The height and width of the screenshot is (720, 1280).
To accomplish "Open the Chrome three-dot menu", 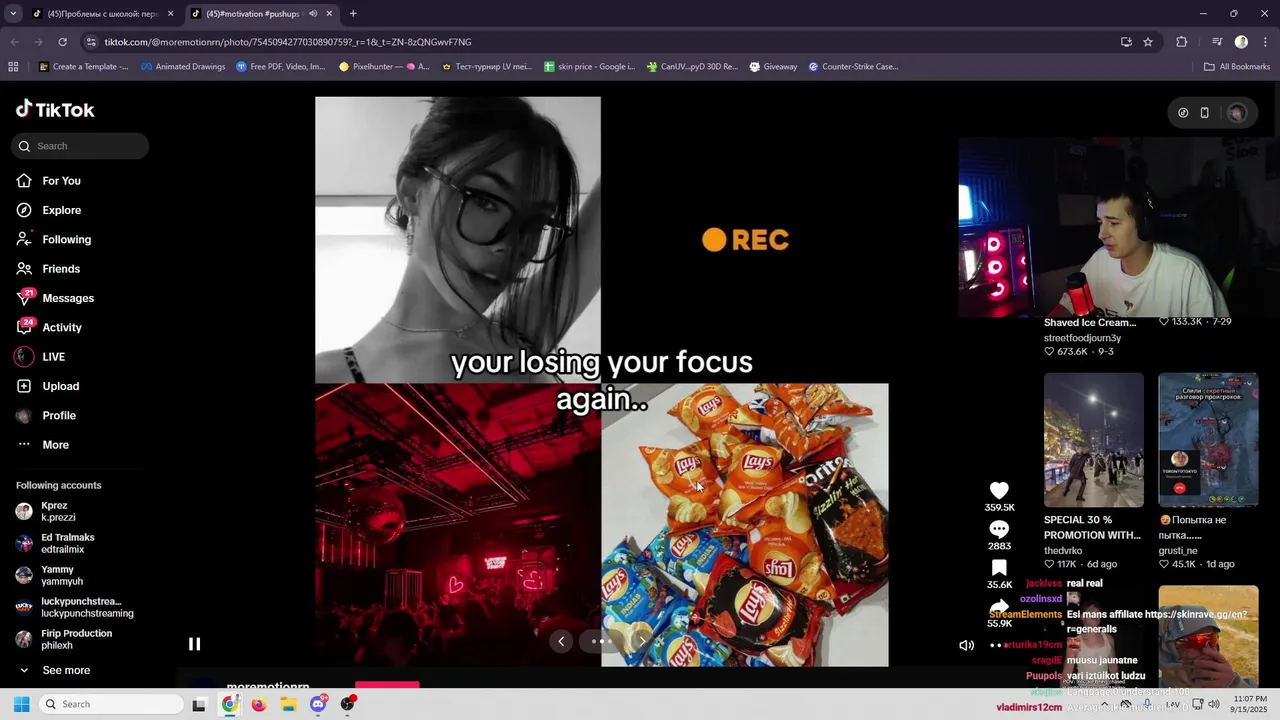I will (x=1264, y=42).
